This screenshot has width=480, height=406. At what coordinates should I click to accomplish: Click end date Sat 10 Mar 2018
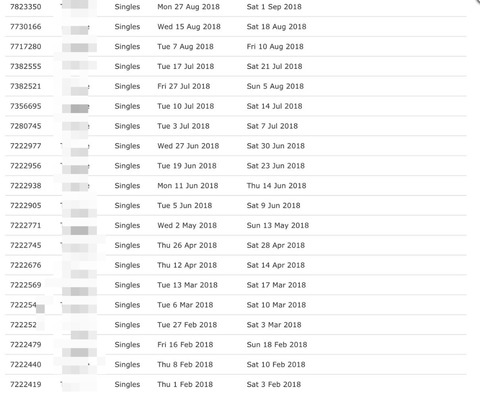(x=276, y=305)
